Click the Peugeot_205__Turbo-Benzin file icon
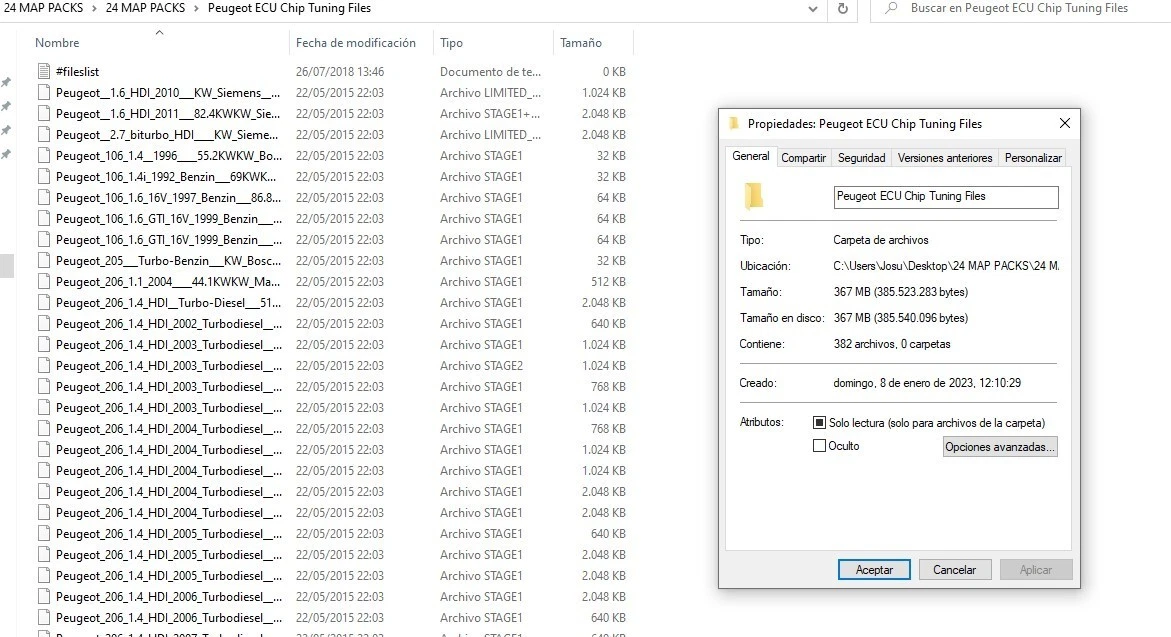 [x=44, y=261]
